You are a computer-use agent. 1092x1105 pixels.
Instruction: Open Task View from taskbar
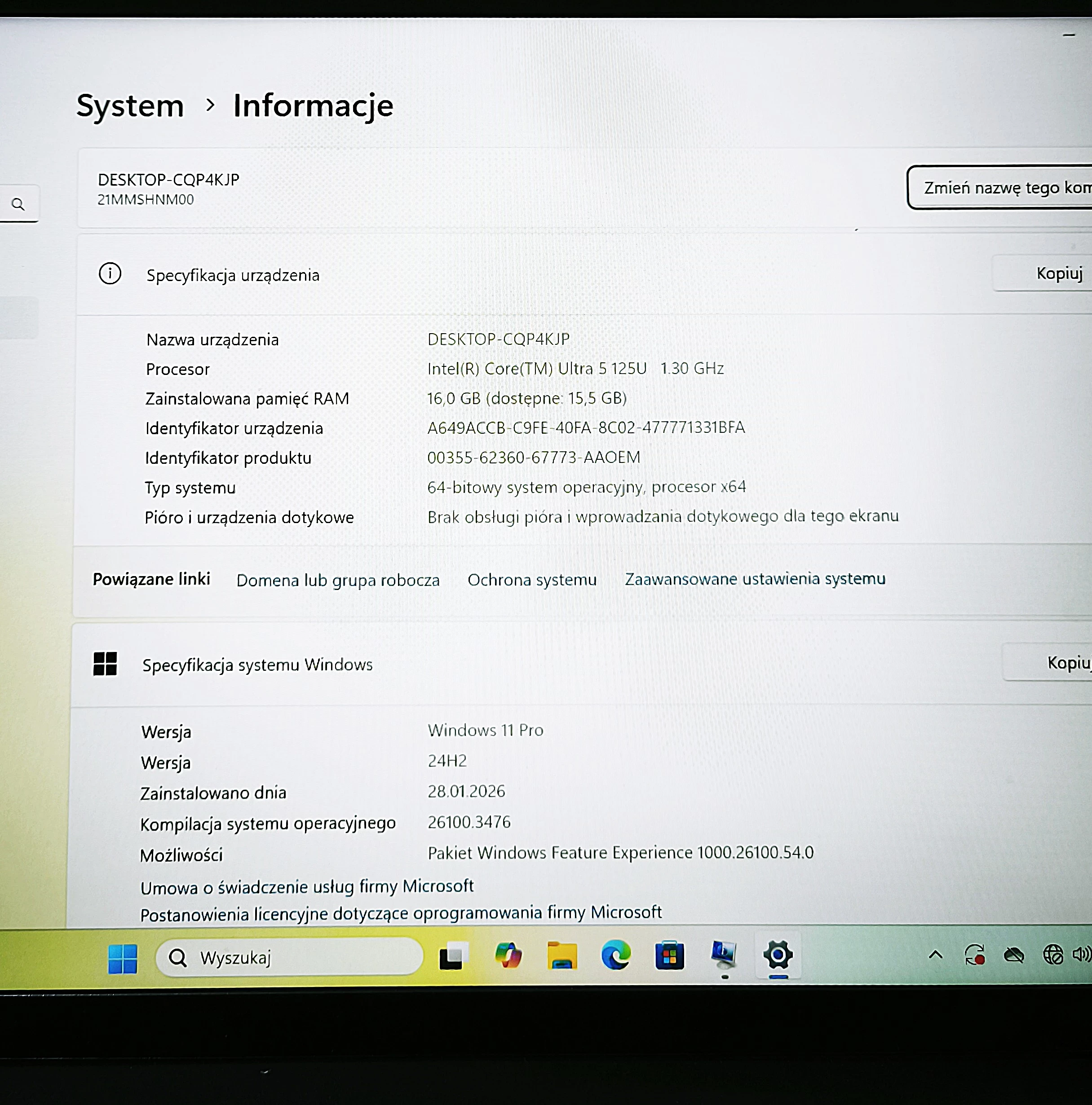[453, 956]
